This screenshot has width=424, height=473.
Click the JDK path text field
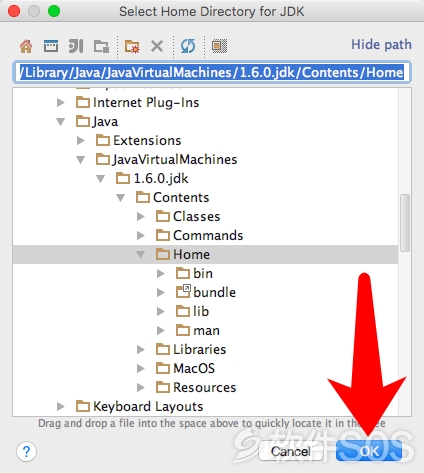(x=212, y=72)
